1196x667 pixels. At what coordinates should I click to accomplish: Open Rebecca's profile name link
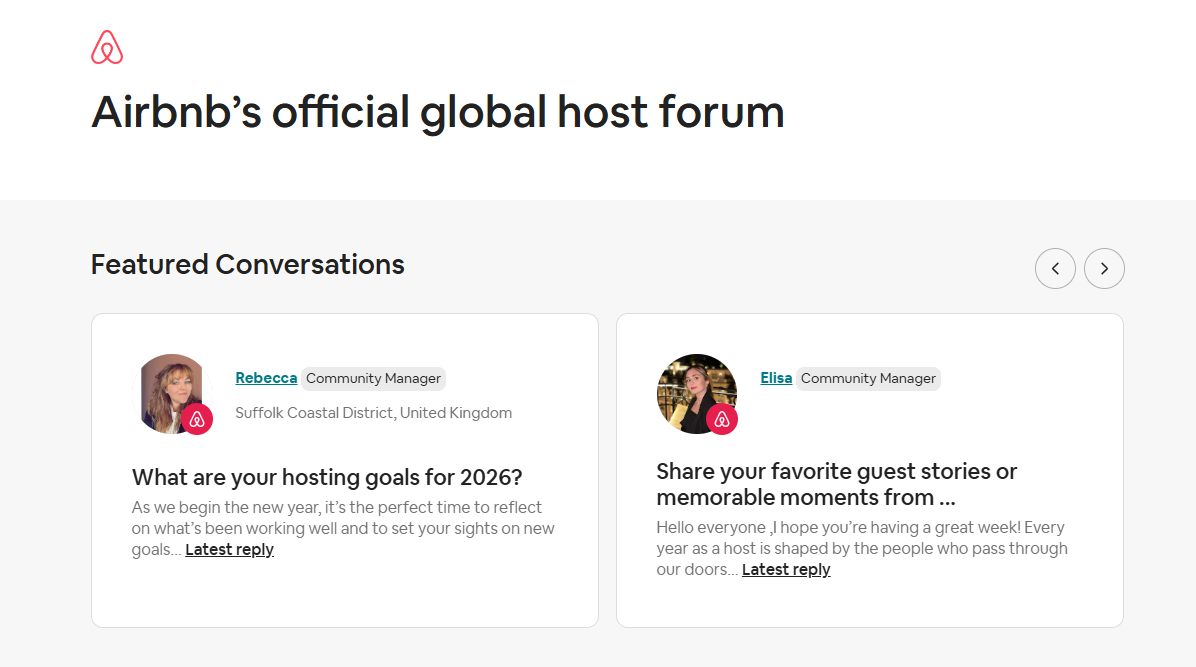pyautogui.click(x=266, y=378)
